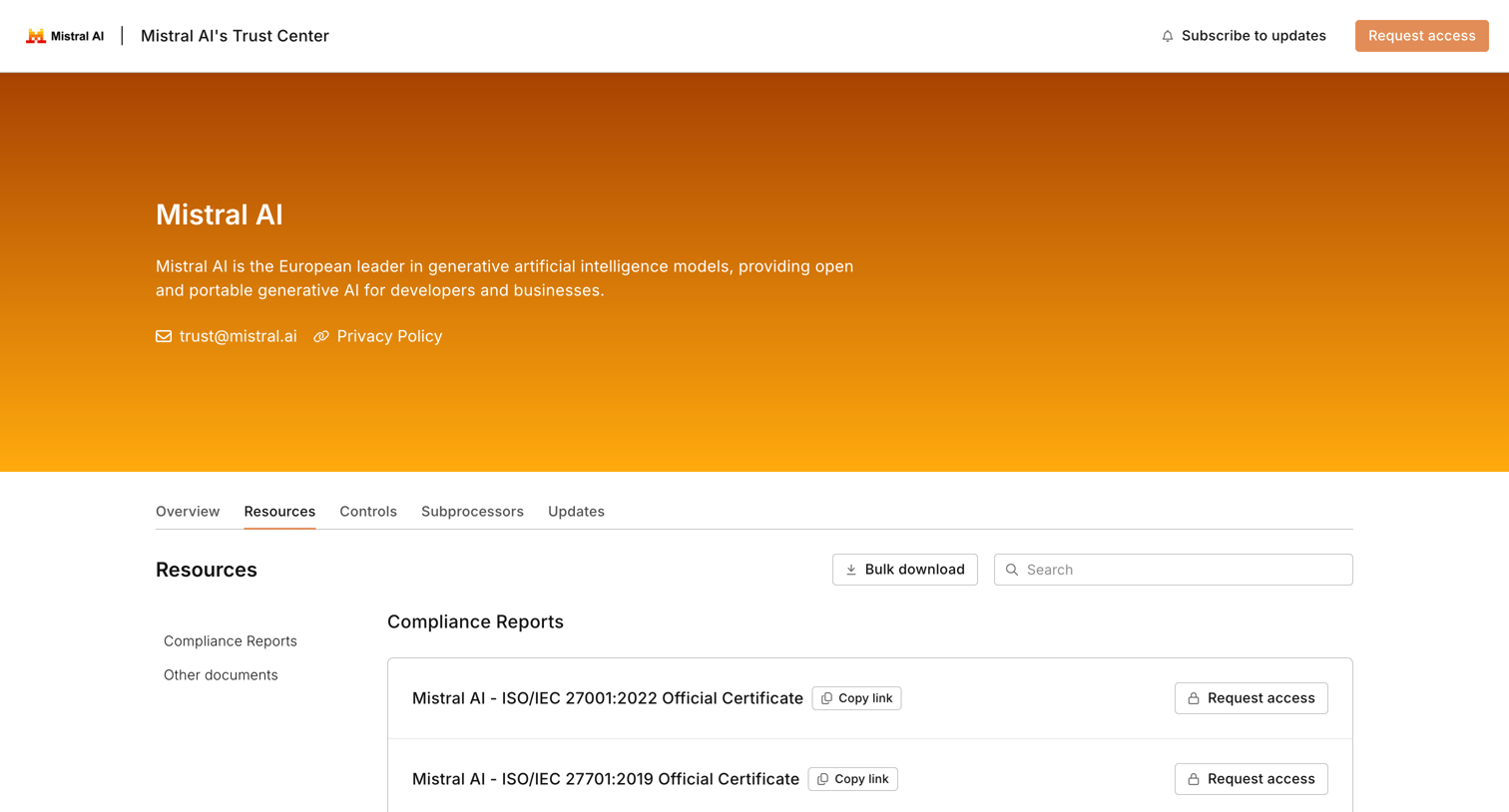The image size is (1509, 812).
Task: Open the Privacy Policy link
Action: [x=389, y=336]
